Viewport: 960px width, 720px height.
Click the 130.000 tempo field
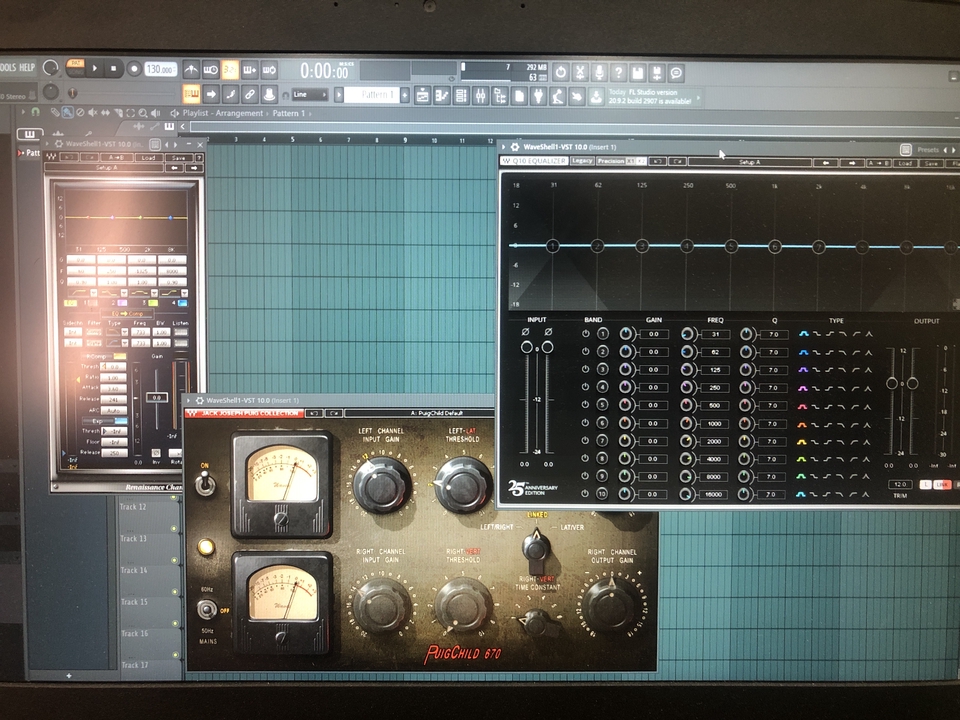(x=161, y=69)
